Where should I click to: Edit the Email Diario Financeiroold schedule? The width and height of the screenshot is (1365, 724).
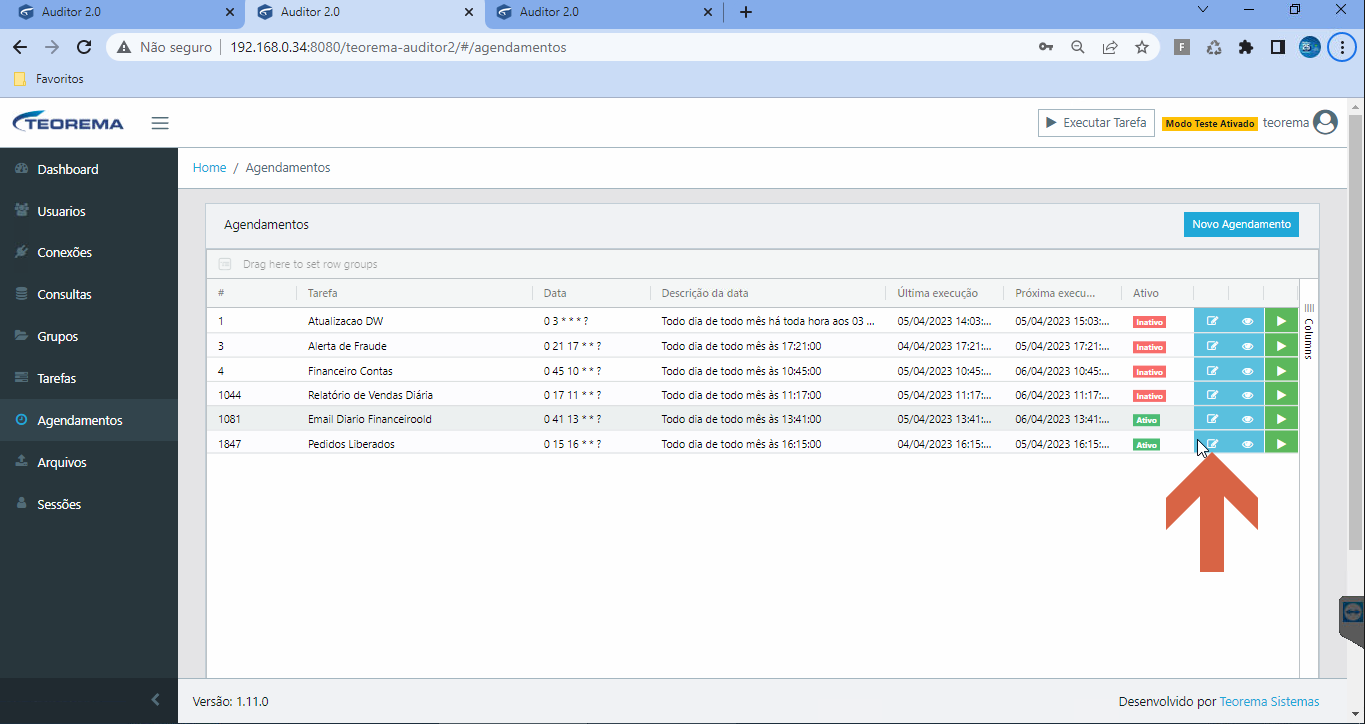click(x=1212, y=419)
